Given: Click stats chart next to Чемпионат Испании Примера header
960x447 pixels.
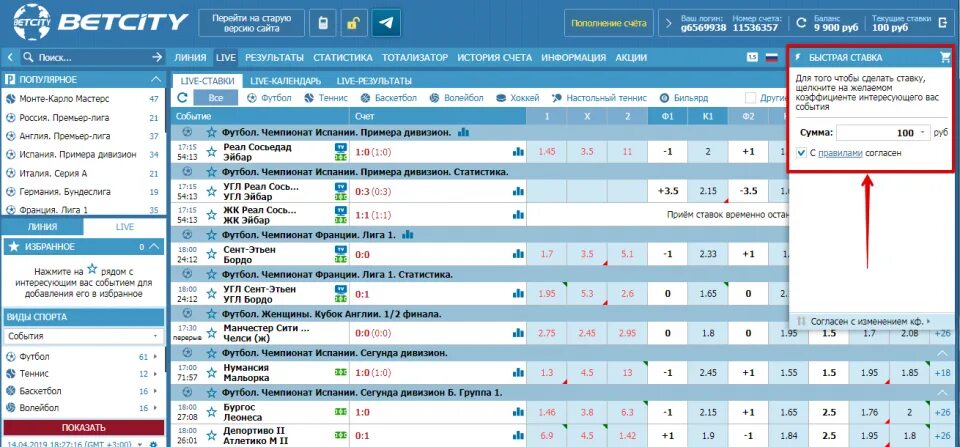Looking at the screenshot, I should (x=463, y=132).
